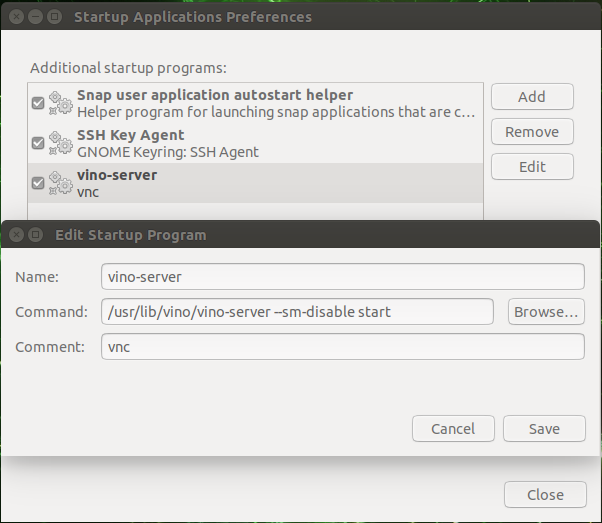Click the gears icon beside Snap autostart helper
Image resolution: width=602 pixels, height=523 pixels.
[x=61, y=103]
